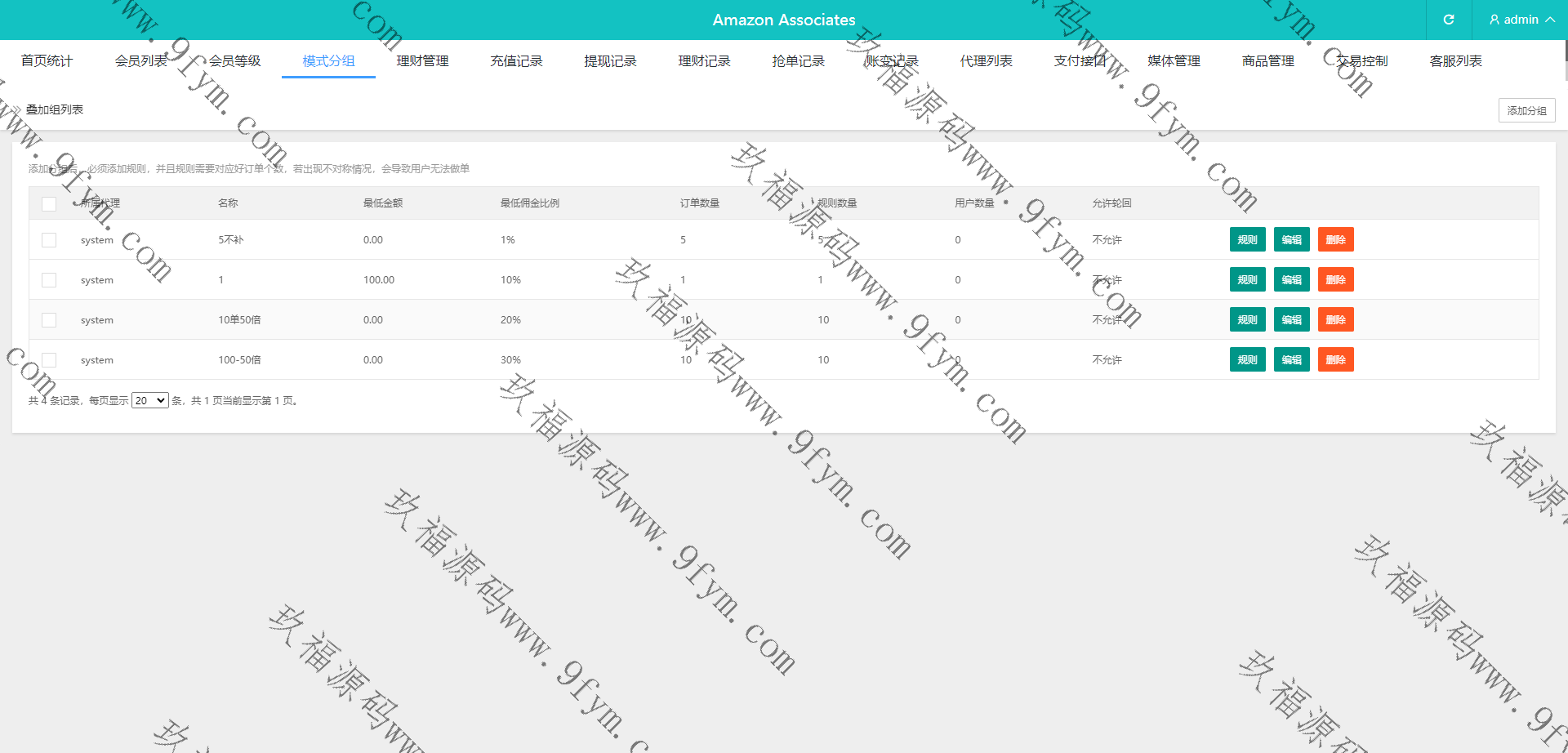The width and height of the screenshot is (1568, 753).
Task: Go to the 客服列表 tab
Action: click(x=1455, y=61)
